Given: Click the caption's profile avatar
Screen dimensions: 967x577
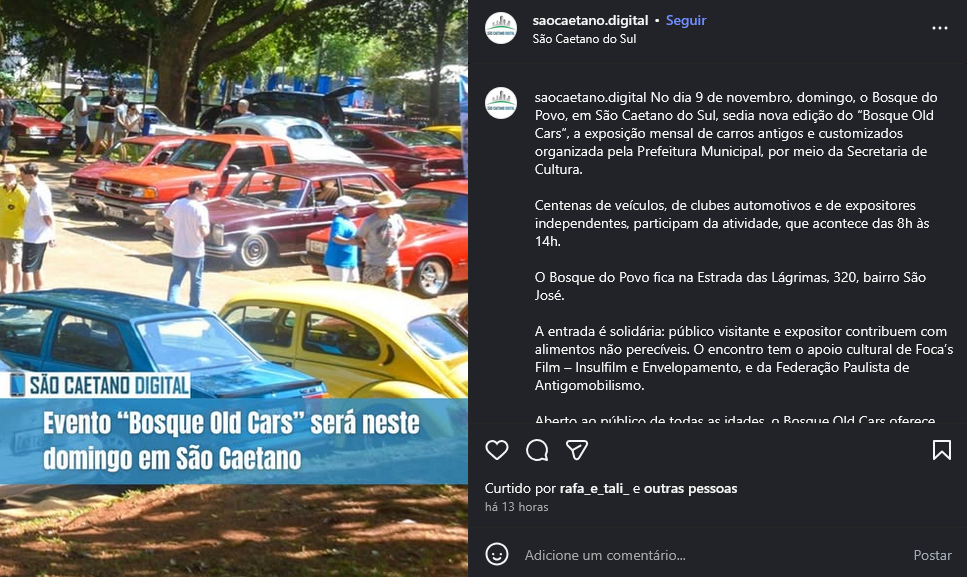Looking at the screenshot, I should click(501, 103).
